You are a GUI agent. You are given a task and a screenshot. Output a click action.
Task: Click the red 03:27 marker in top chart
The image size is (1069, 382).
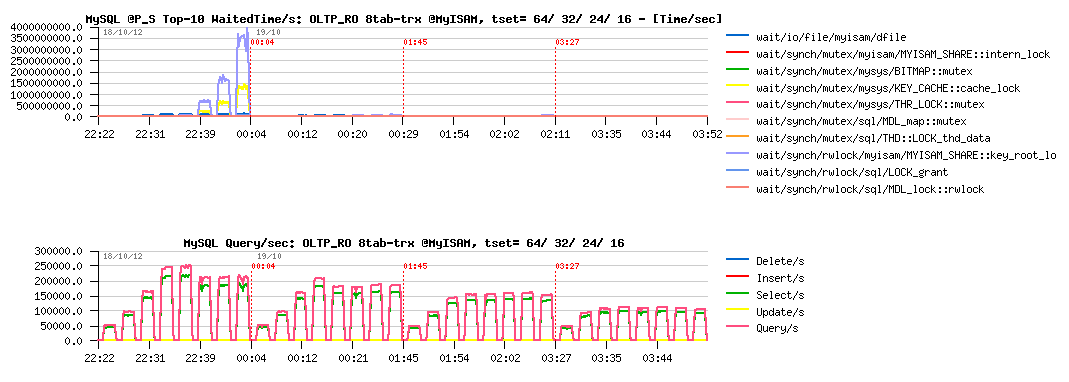click(x=567, y=42)
